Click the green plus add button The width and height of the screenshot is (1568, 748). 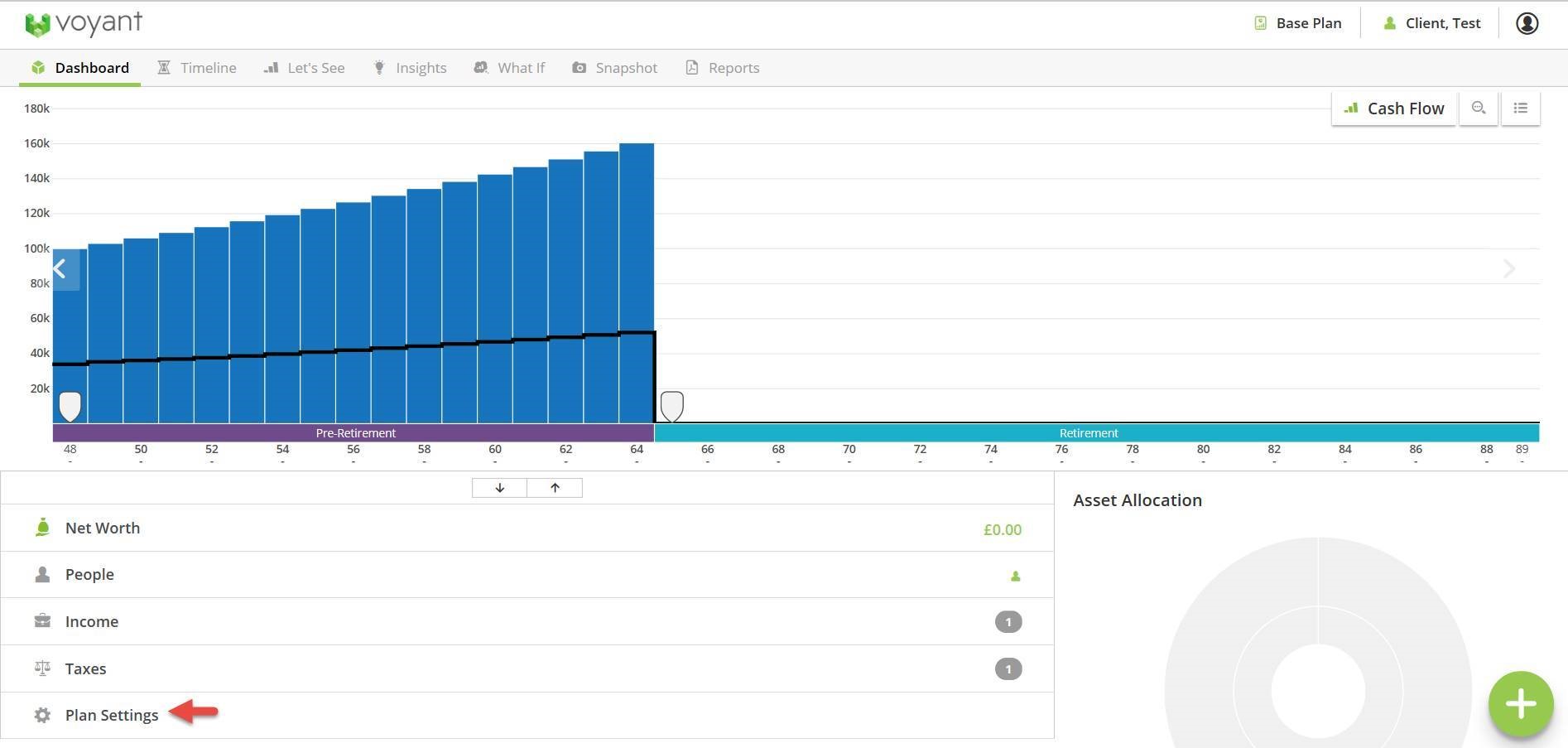(1521, 704)
